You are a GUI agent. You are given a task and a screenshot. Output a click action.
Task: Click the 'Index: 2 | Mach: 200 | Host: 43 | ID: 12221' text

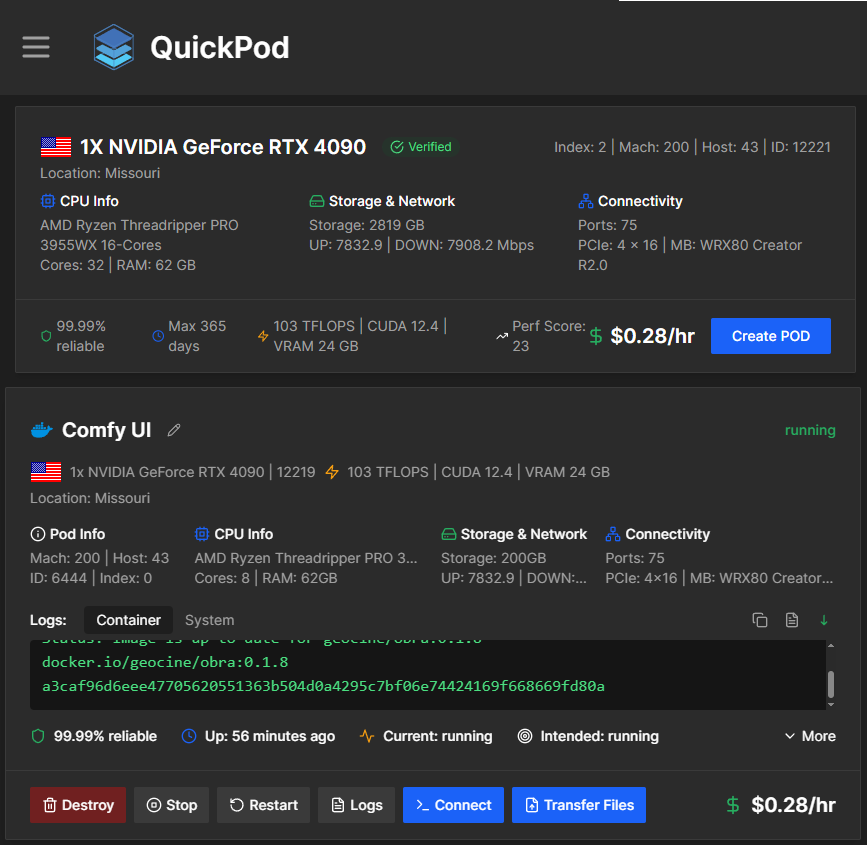(x=692, y=147)
